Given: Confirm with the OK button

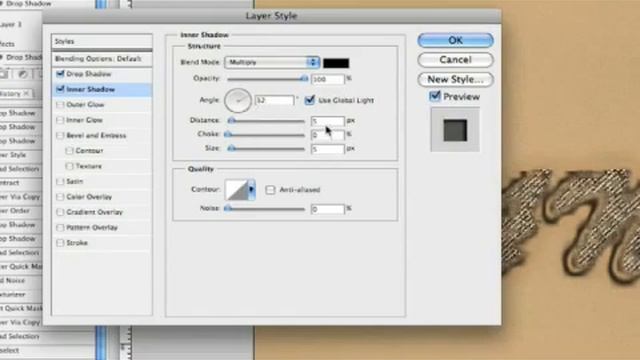Looking at the screenshot, I should click(456, 40).
